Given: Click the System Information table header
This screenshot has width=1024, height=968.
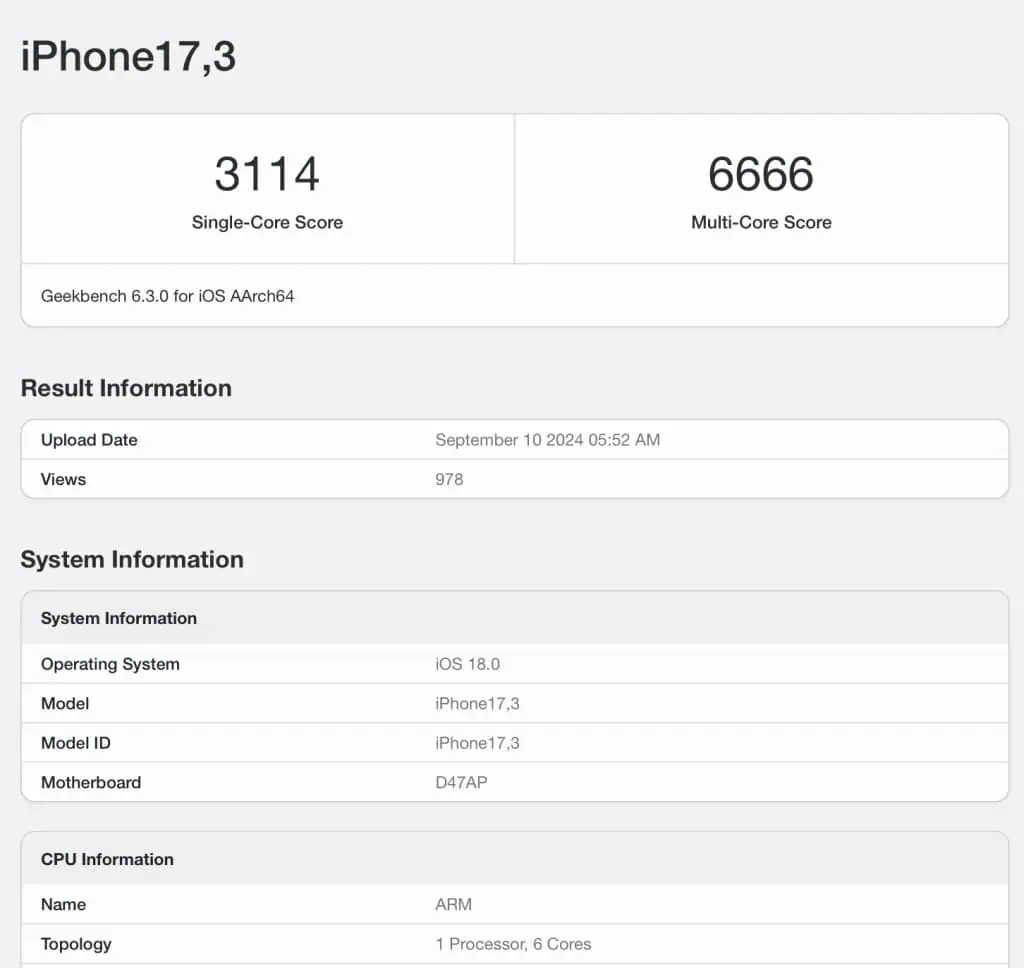Looking at the screenshot, I should point(515,618).
